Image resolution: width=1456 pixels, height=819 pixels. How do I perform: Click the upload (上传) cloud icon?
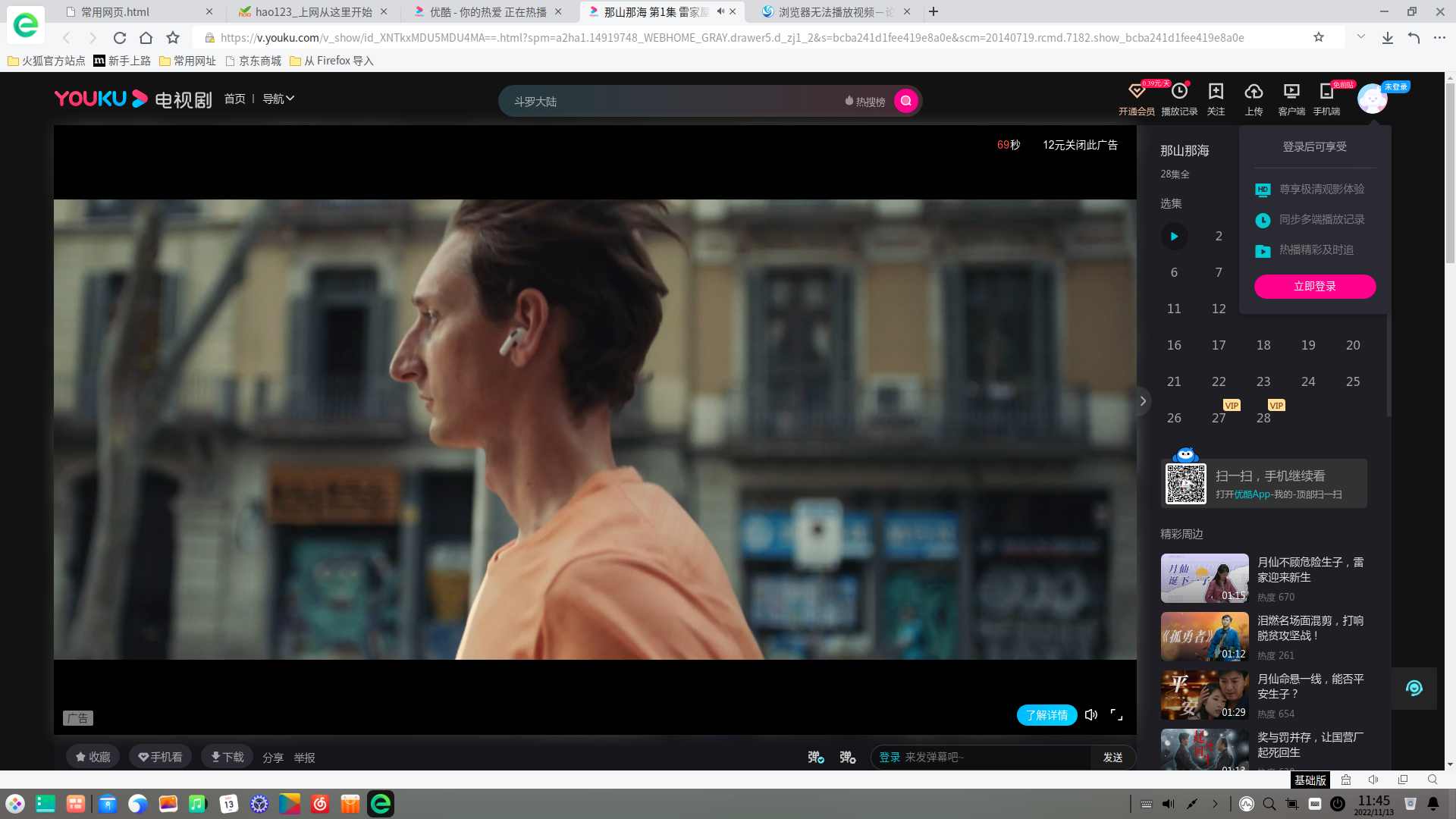[x=1254, y=92]
